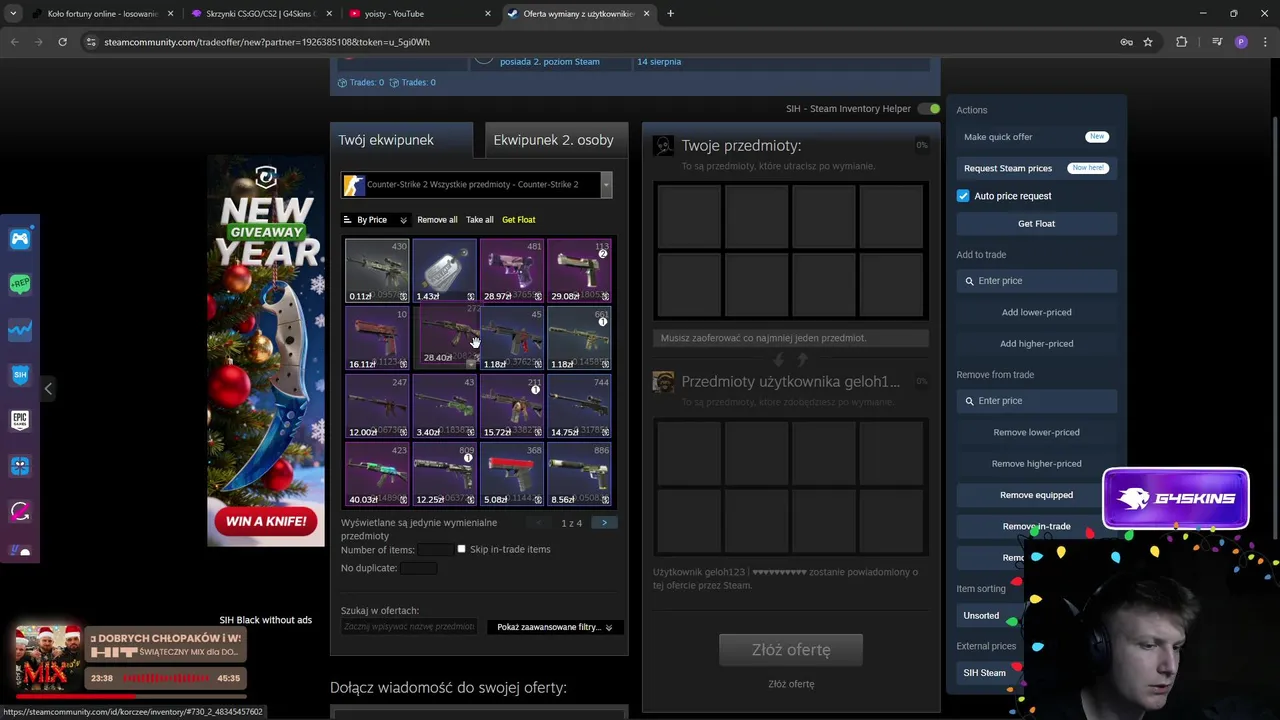Image resolution: width=1280 pixels, height=720 pixels.
Task: Close the yoisty YouTube tab
Action: (x=488, y=14)
